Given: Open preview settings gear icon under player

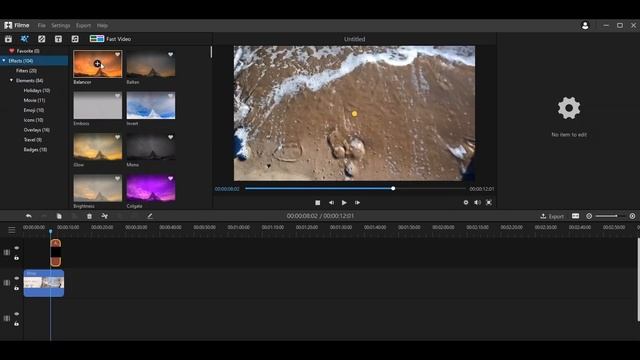Looking at the screenshot, I should click(x=466, y=202).
